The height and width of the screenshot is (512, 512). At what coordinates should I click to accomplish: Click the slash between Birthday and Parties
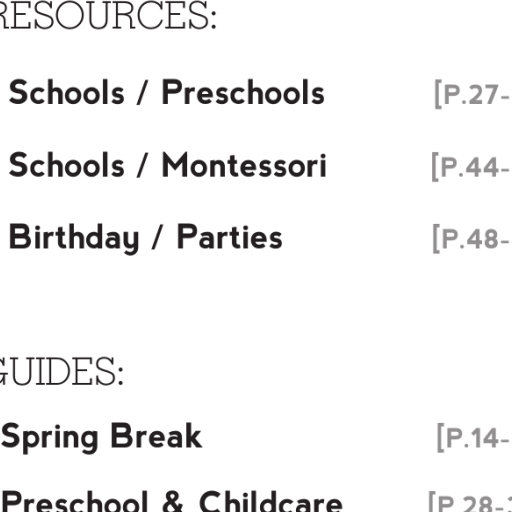coord(158,237)
